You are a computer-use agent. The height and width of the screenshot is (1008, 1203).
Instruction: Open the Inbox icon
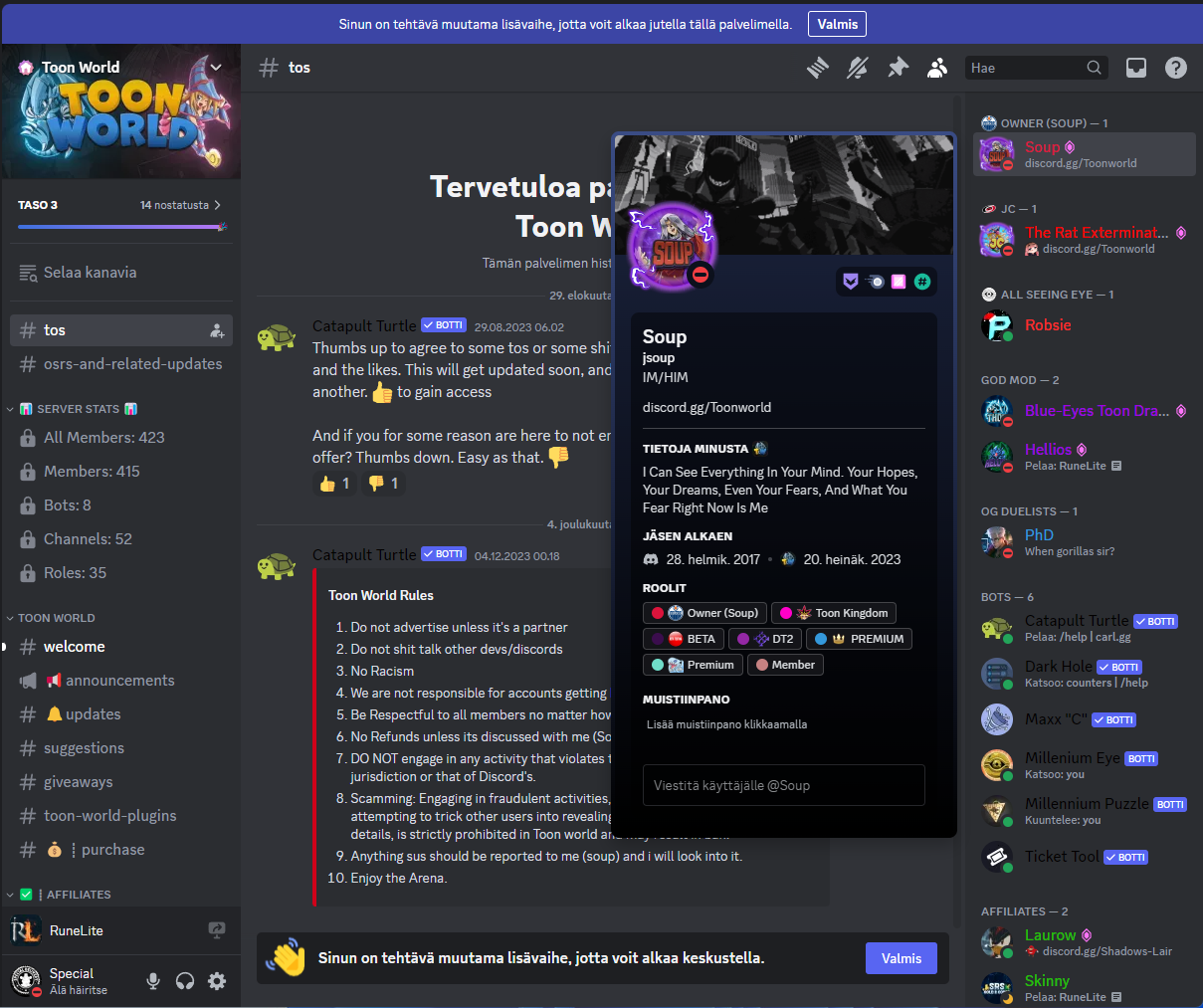(1136, 68)
